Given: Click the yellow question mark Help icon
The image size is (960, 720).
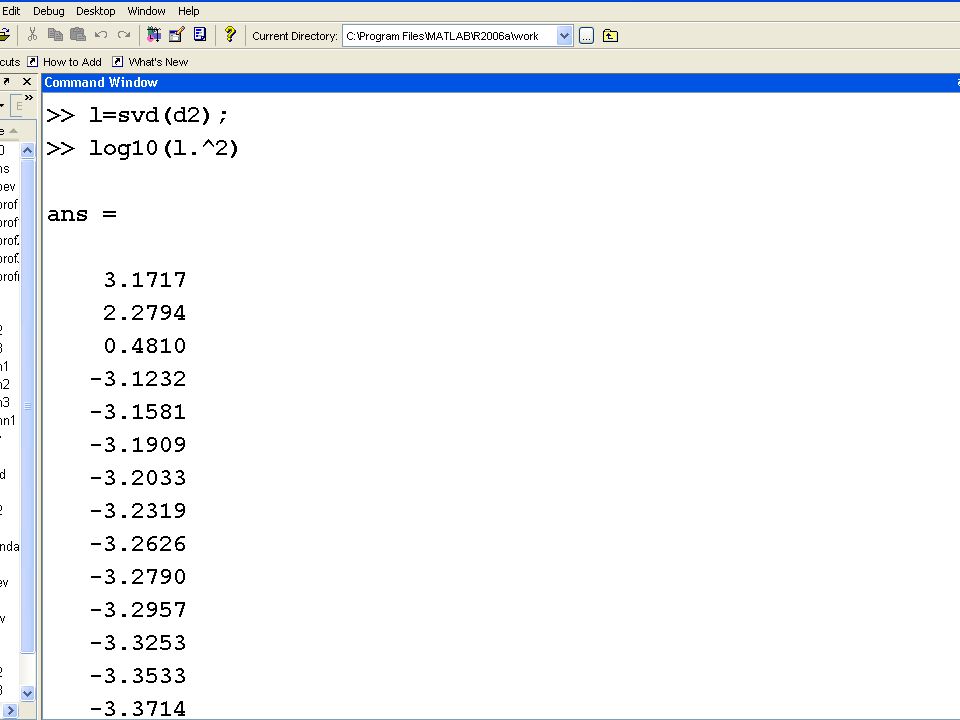Looking at the screenshot, I should (x=230, y=34).
